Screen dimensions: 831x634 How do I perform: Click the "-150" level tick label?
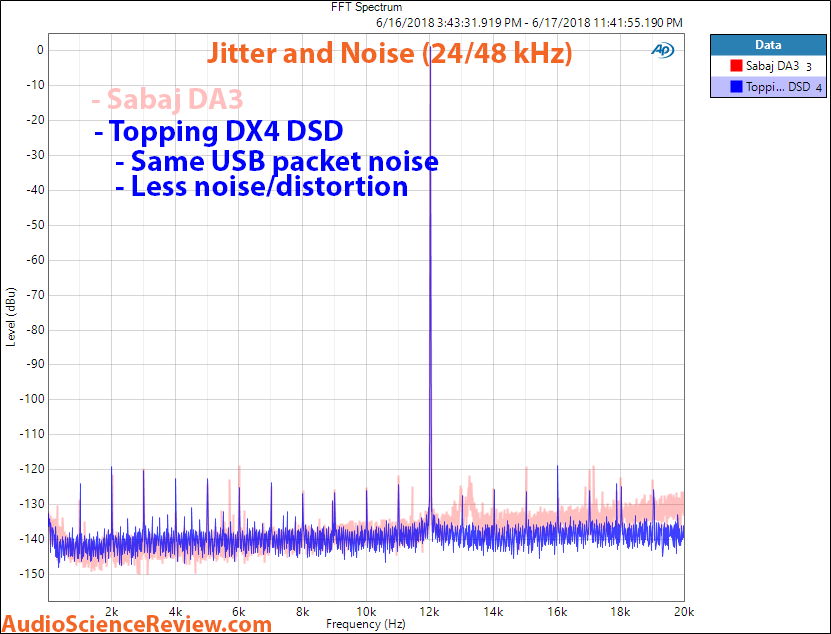[x=32, y=574]
